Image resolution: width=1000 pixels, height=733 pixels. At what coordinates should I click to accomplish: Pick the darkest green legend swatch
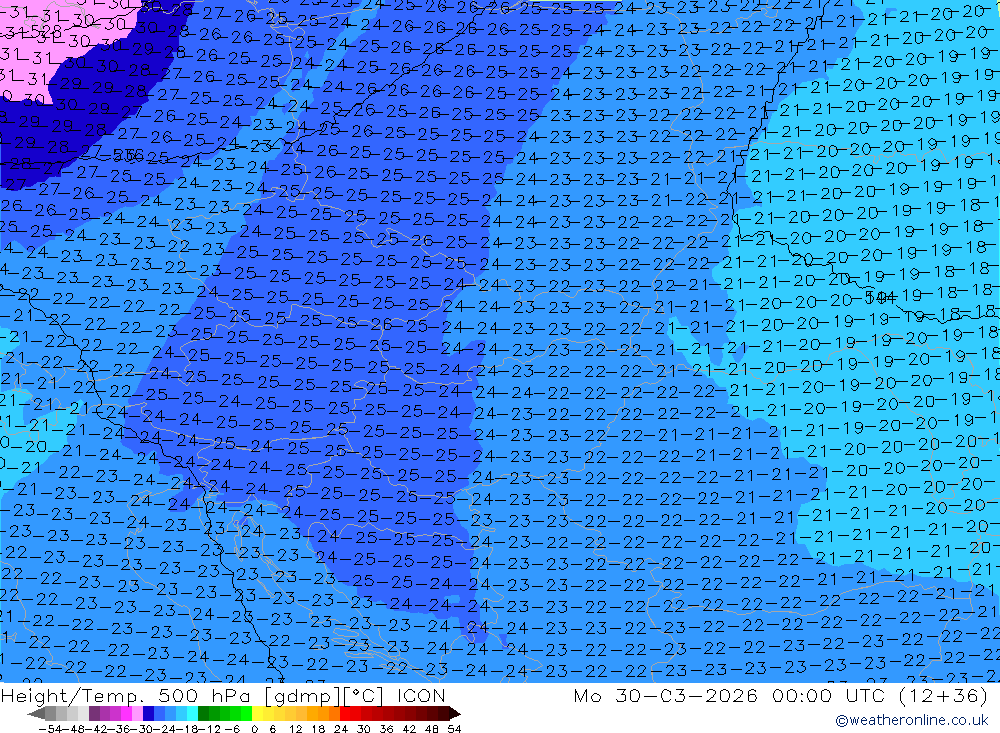[x=203, y=713]
